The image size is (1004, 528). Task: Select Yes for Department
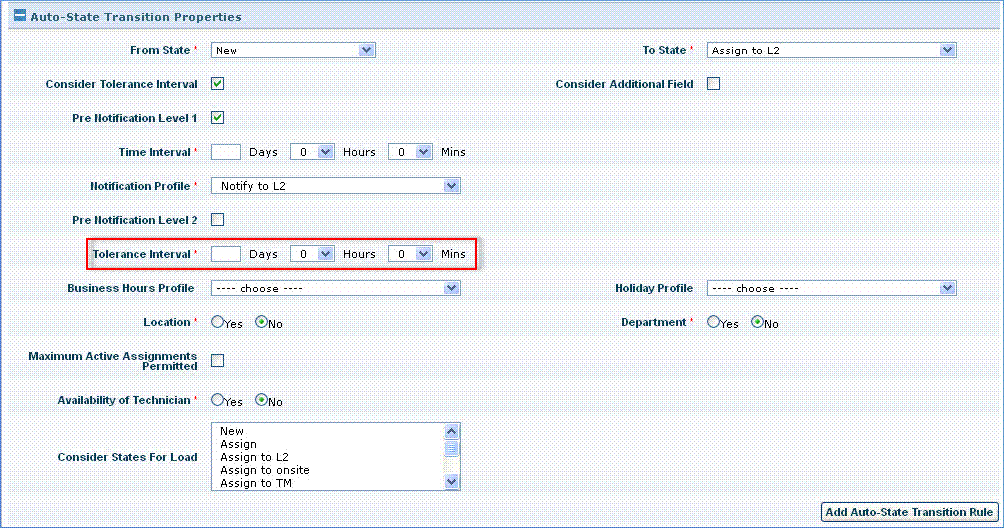coord(713,323)
